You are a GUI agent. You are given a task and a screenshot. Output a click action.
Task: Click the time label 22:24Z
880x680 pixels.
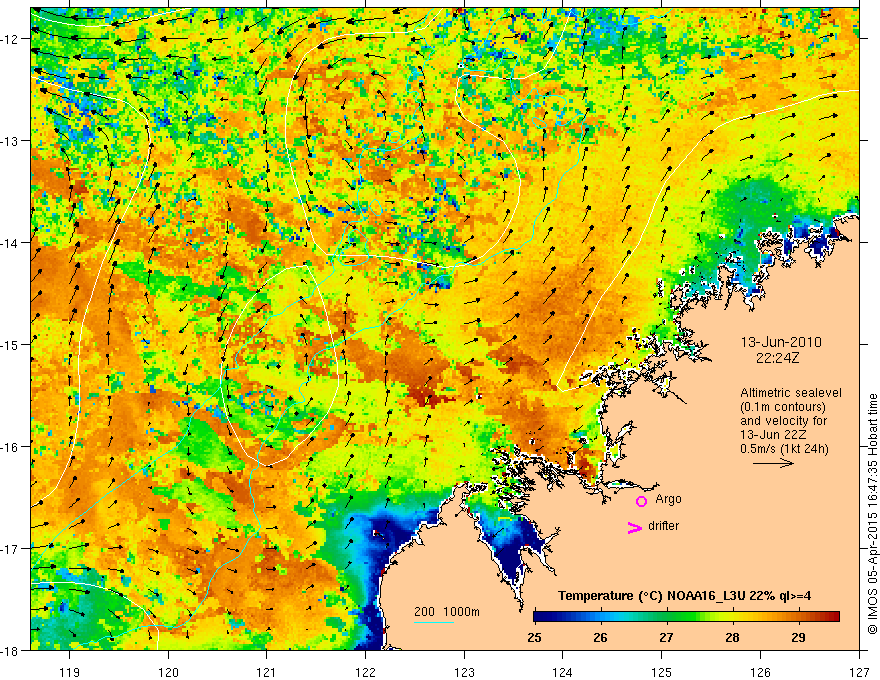(777, 358)
